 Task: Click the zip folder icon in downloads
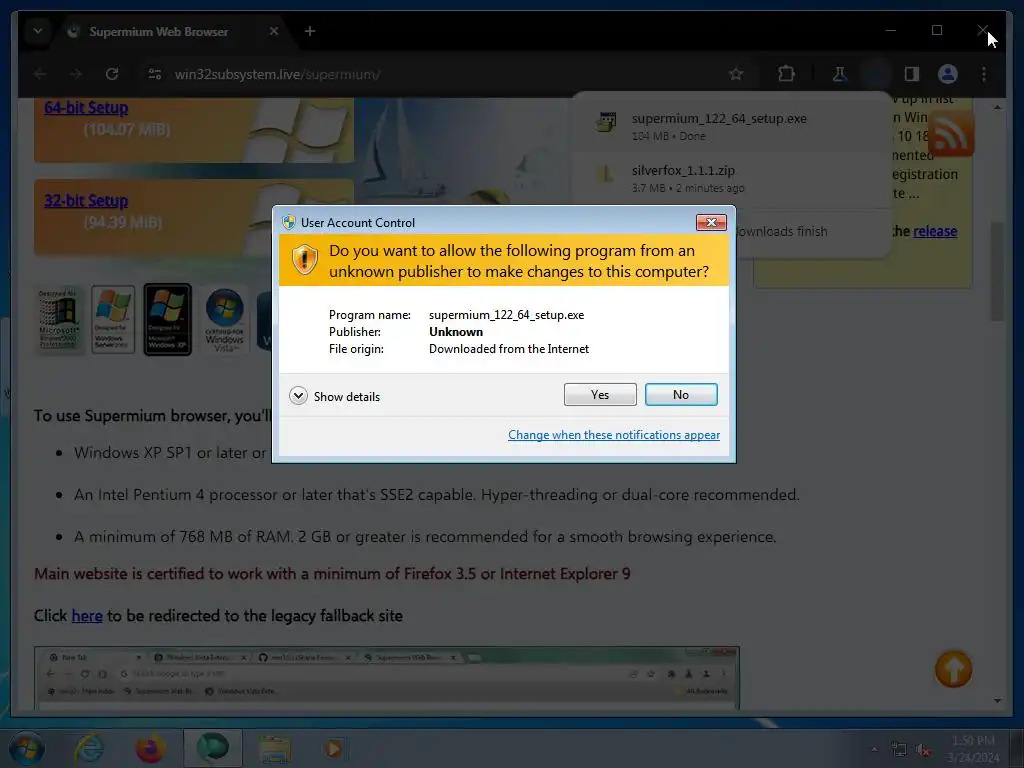pyautogui.click(x=607, y=174)
